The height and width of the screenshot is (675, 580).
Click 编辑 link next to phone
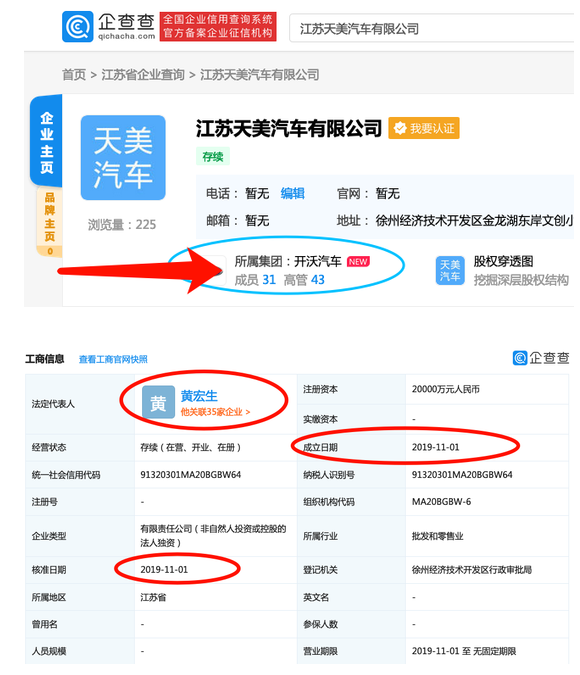pyautogui.click(x=293, y=193)
